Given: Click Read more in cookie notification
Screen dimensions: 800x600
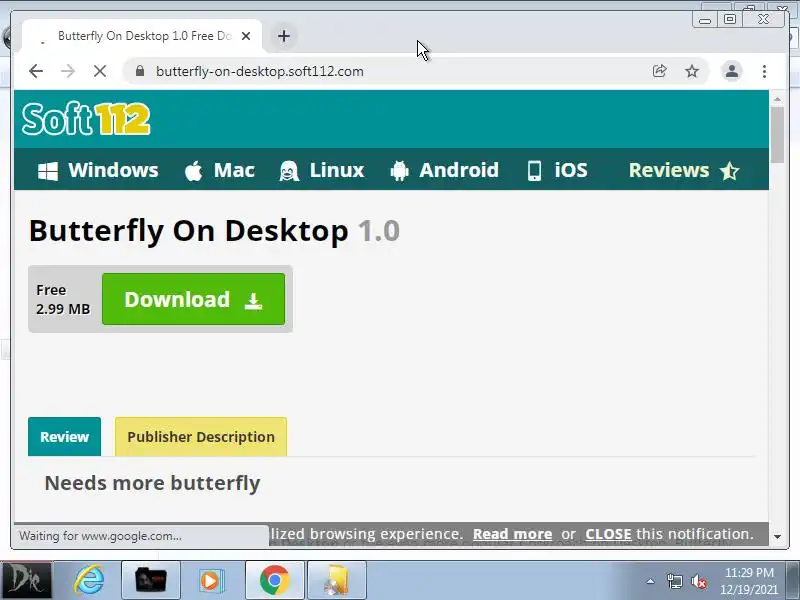Looking at the screenshot, I should click(512, 534).
